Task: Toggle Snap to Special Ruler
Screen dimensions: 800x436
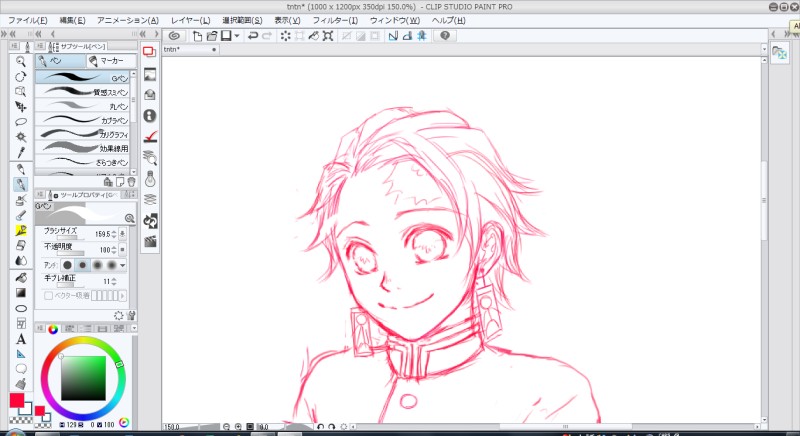Action: 407,36
